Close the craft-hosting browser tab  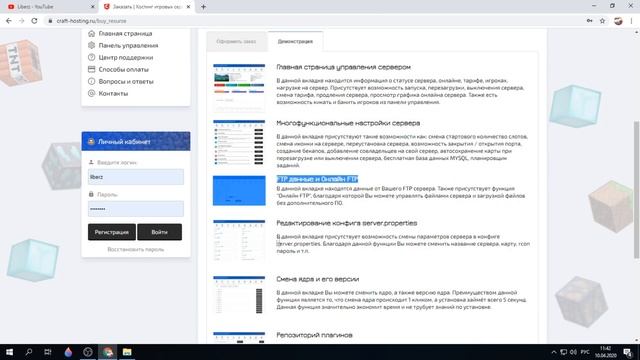[189, 7]
